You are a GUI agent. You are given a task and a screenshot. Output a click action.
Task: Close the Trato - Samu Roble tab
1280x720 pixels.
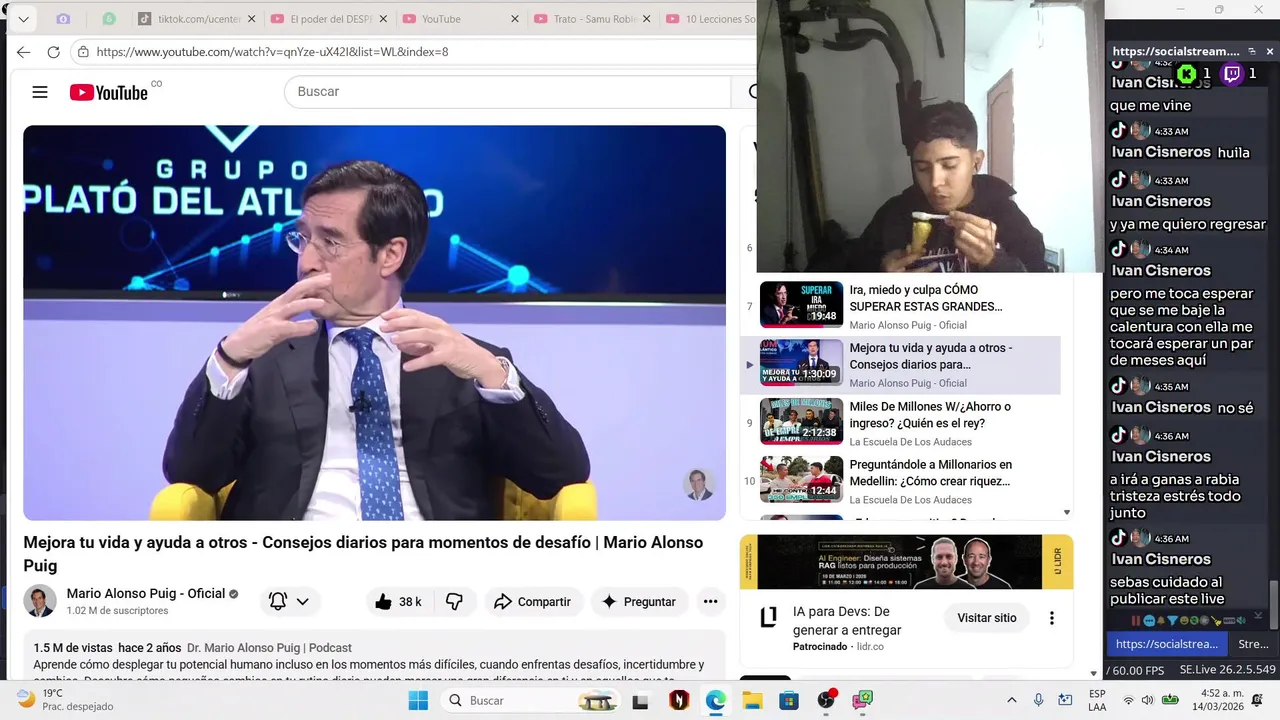click(x=647, y=19)
